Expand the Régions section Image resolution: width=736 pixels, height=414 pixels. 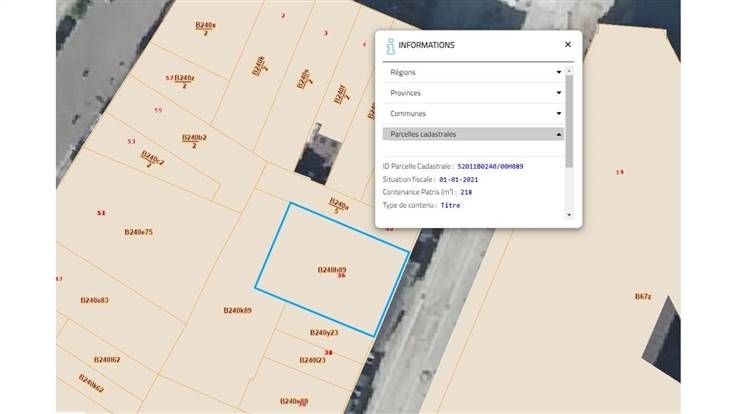coord(558,72)
